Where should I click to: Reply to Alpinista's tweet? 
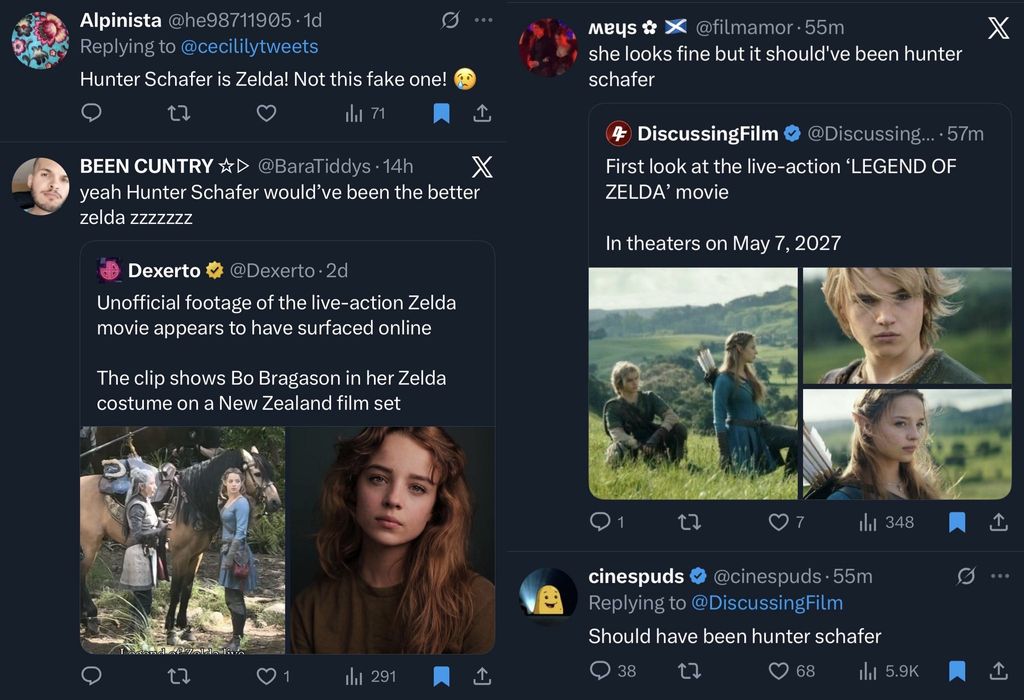pyautogui.click(x=91, y=113)
